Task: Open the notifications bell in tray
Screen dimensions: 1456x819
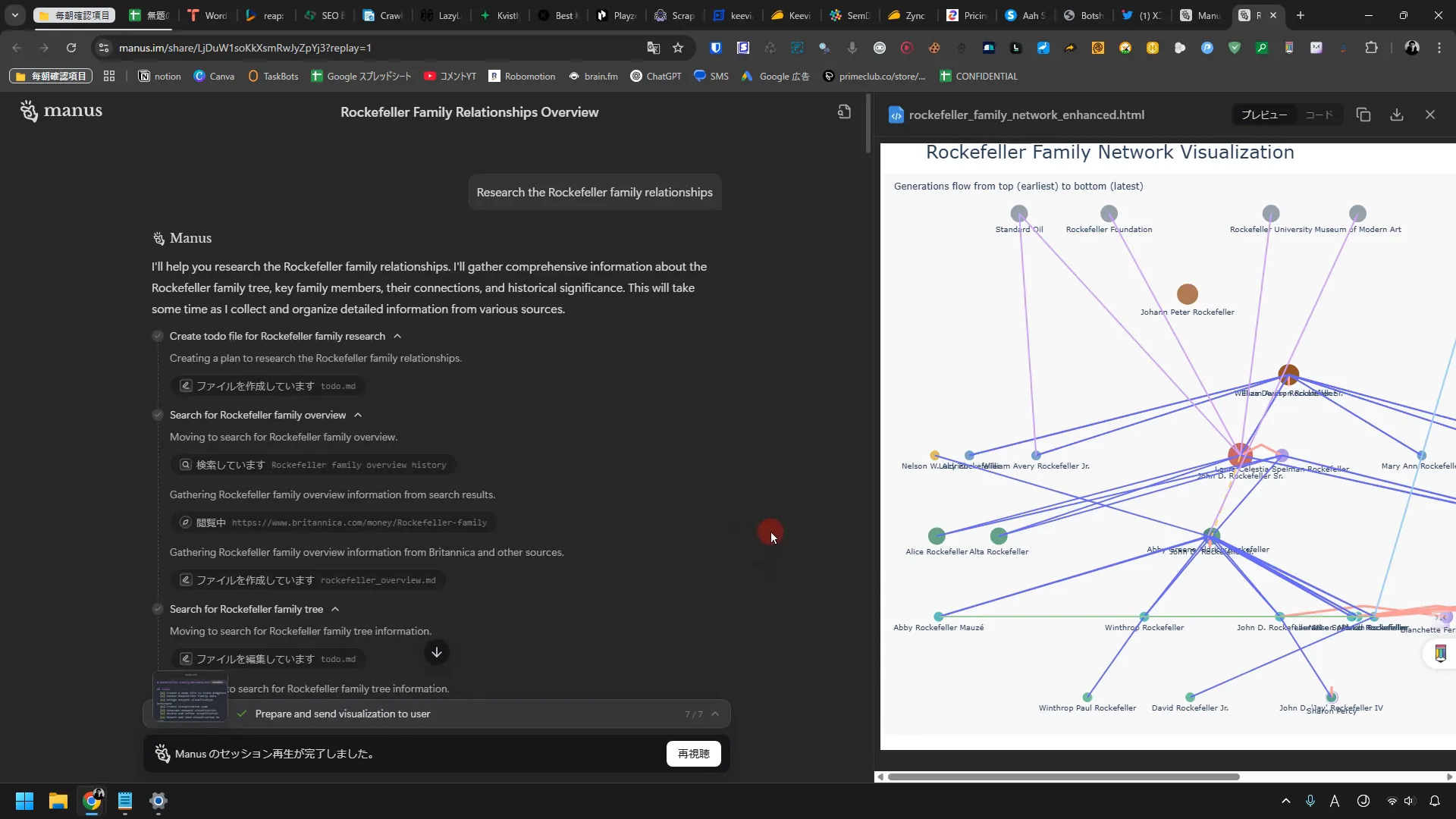Action: [1435, 801]
